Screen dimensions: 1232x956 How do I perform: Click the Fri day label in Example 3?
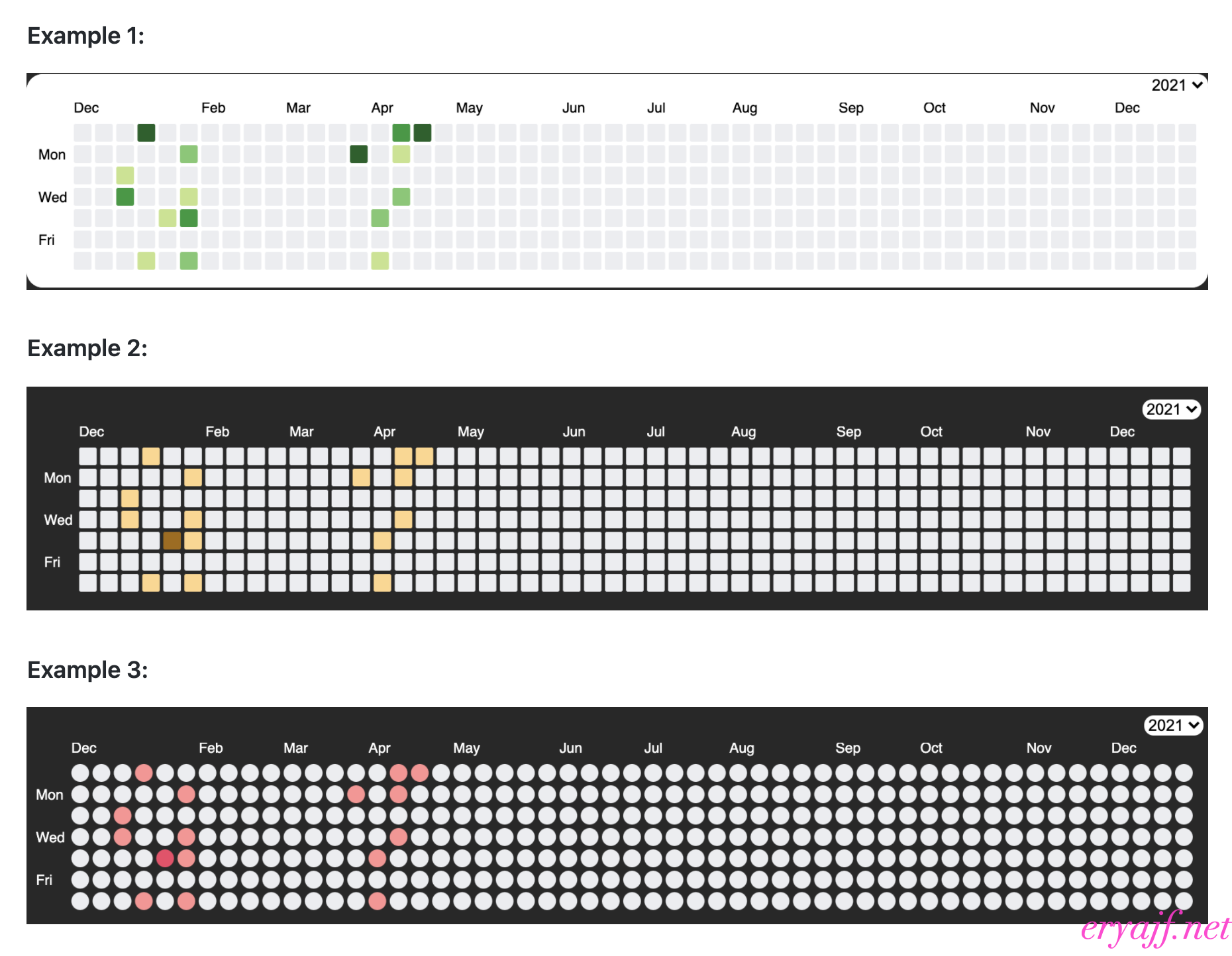[x=44, y=880]
